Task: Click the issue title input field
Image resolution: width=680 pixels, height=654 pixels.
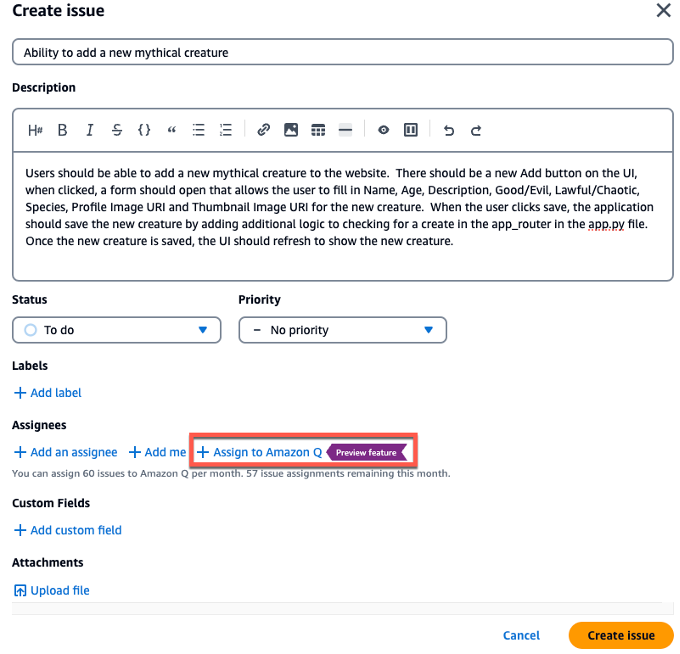Action: tap(343, 52)
